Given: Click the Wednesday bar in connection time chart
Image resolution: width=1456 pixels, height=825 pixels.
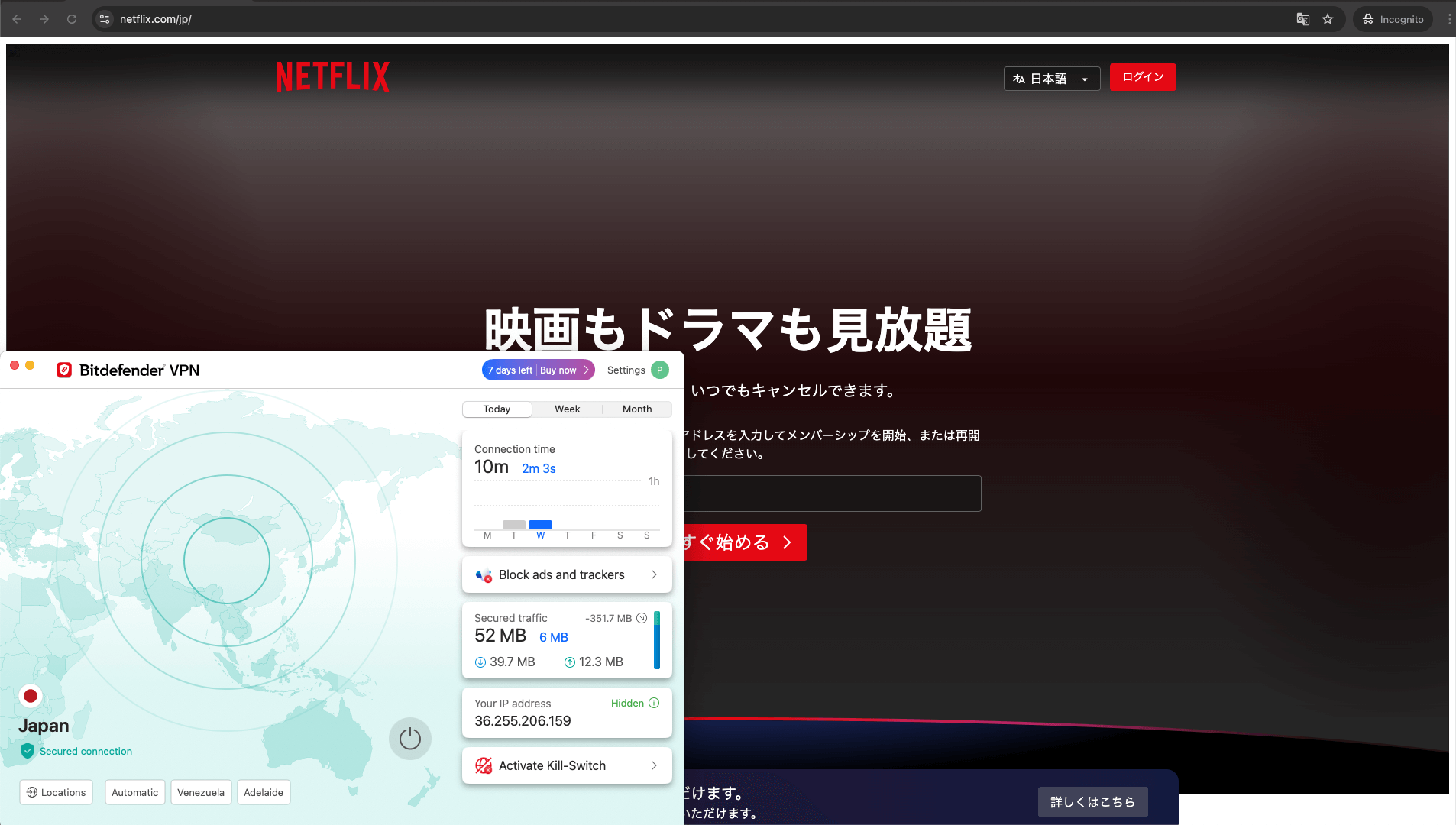Looking at the screenshot, I should point(540,525).
